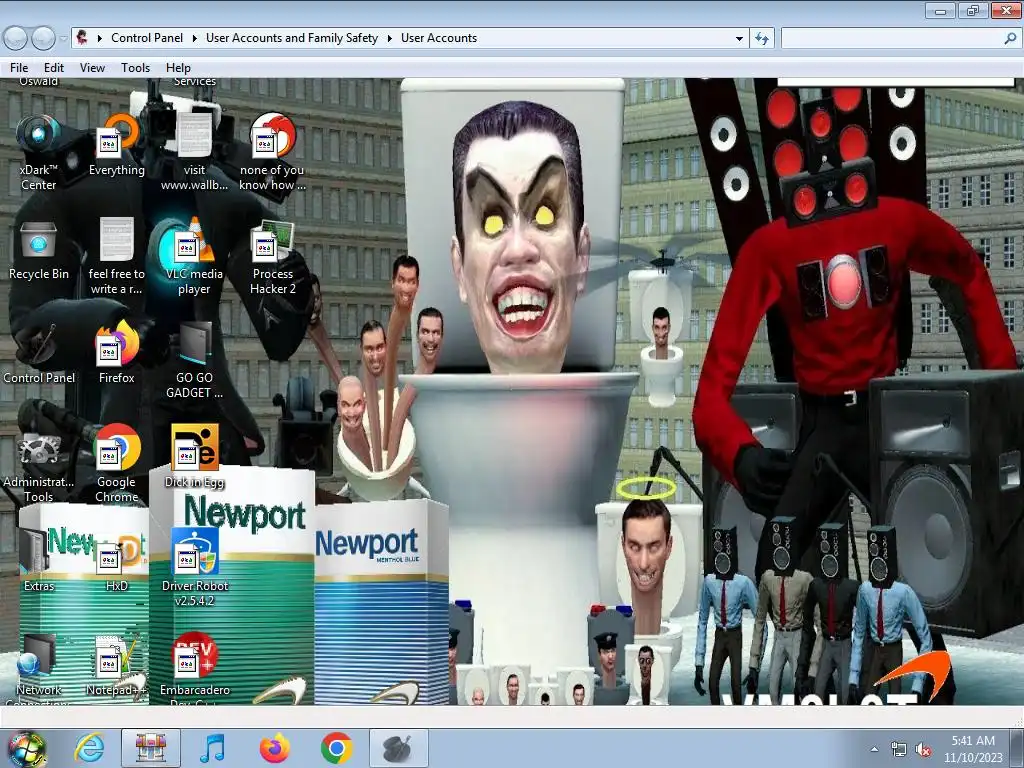Click the muted volume tray icon

923,750
